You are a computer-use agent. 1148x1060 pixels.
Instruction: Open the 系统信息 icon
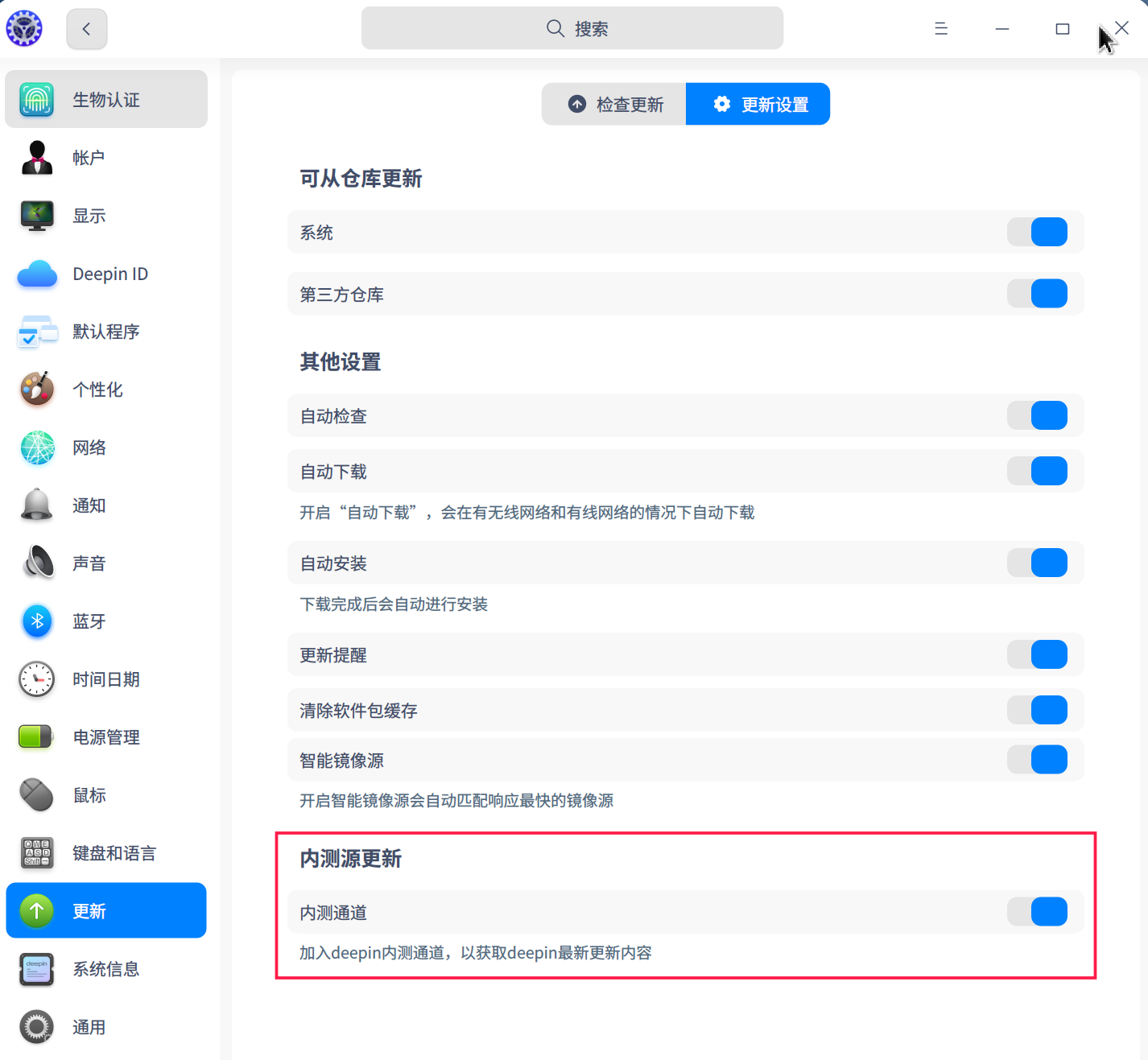tap(37, 969)
